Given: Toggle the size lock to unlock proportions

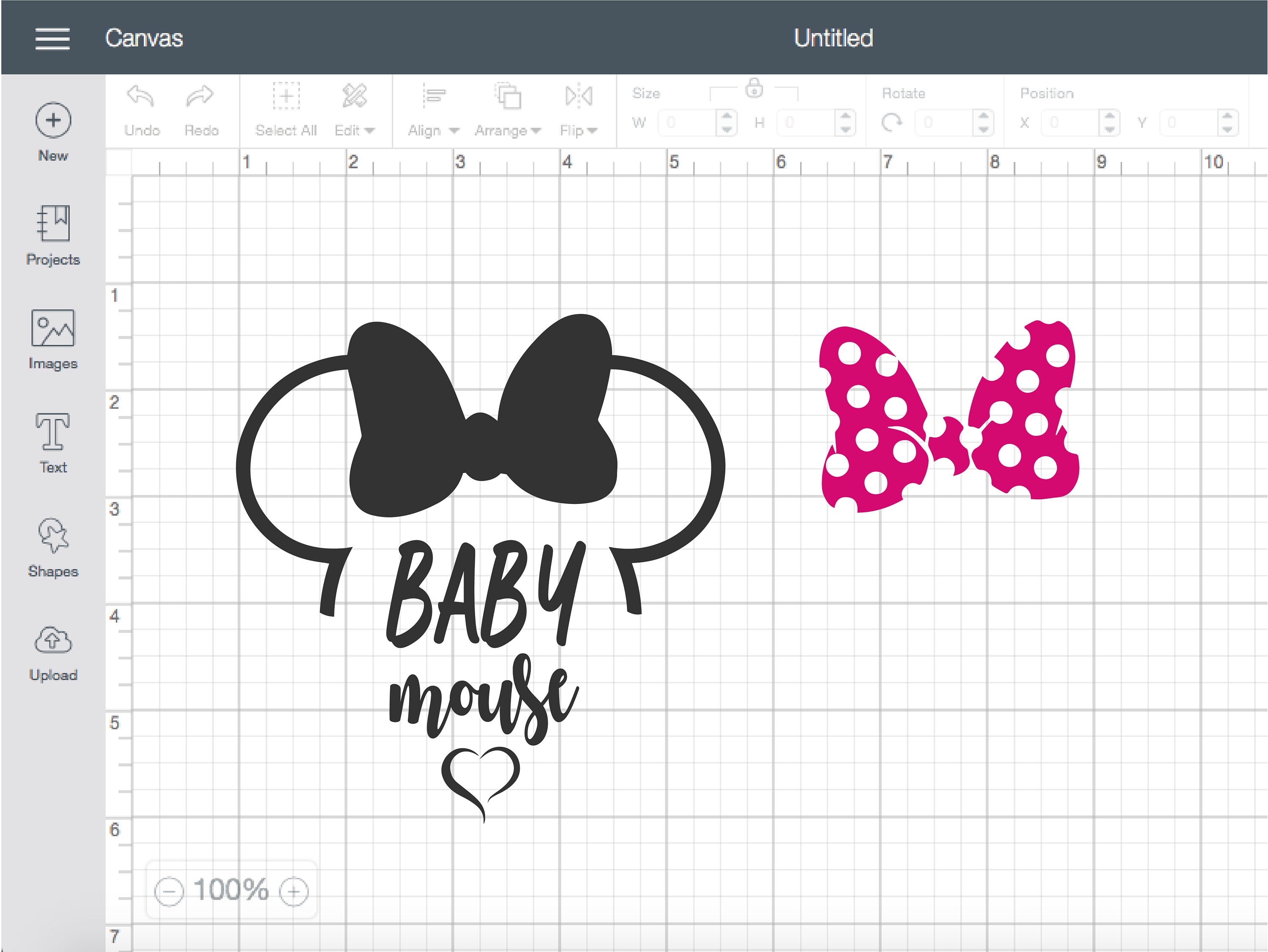Looking at the screenshot, I should click(755, 90).
